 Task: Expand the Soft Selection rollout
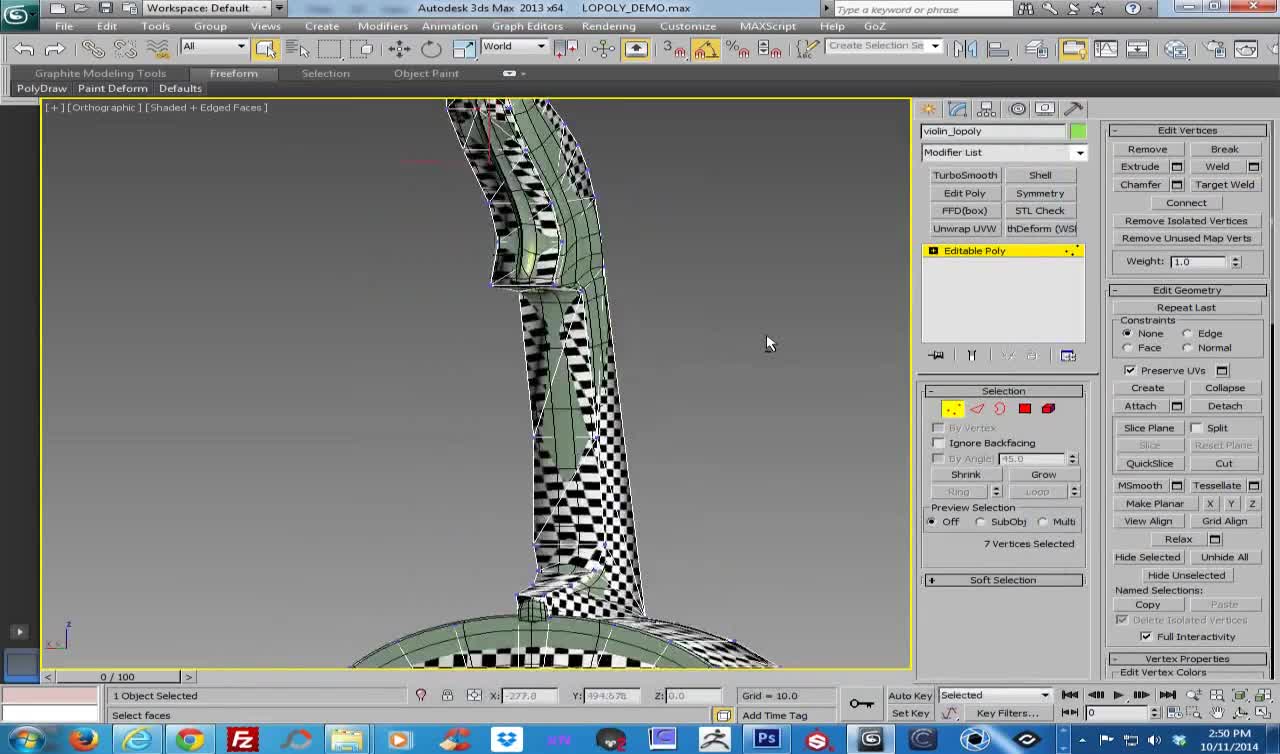pos(1003,580)
